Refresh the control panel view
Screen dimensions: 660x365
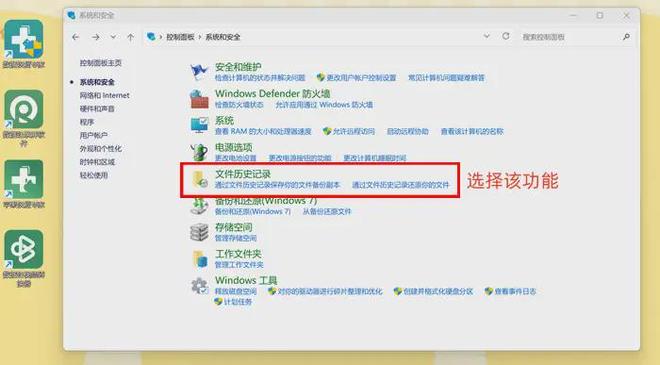[x=506, y=36]
